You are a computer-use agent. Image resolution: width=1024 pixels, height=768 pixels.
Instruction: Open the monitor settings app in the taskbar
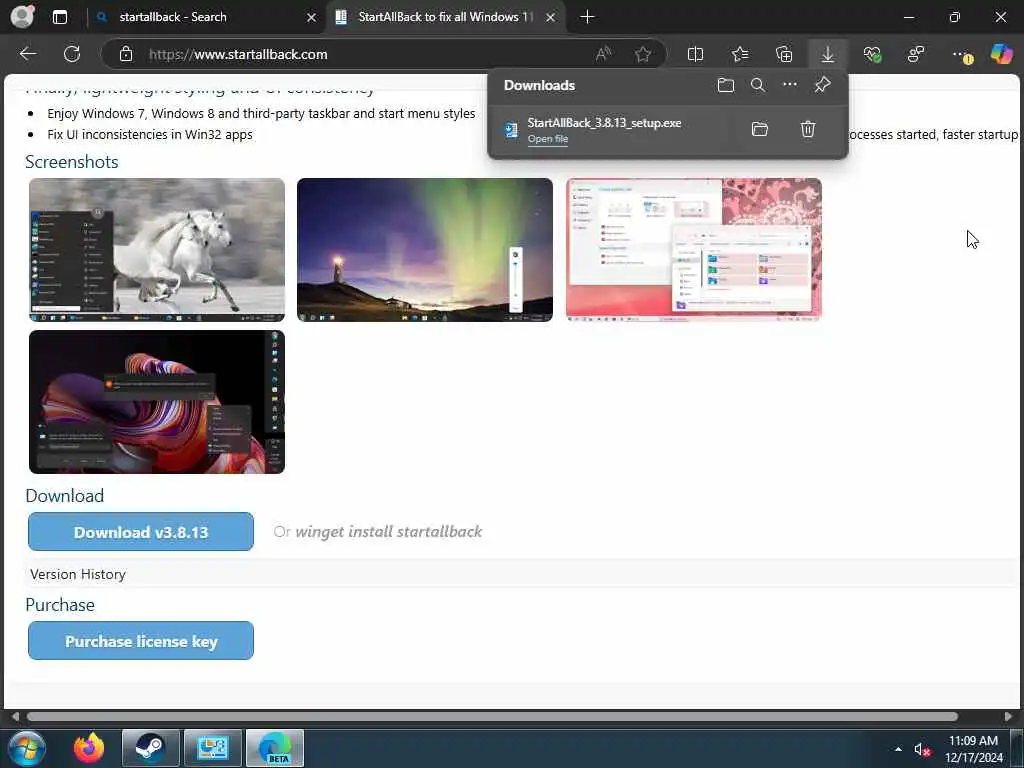[212, 748]
